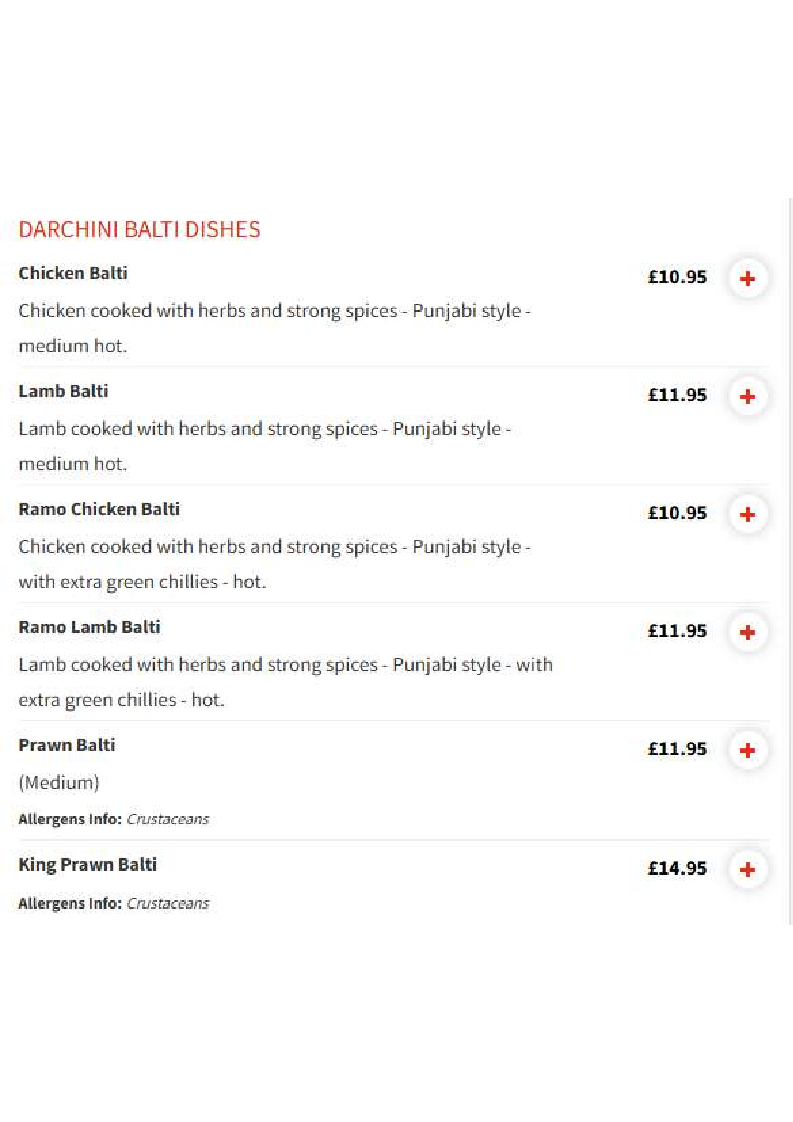
Task: Click the Darchini Balti Dishes heading
Action: click(x=140, y=230)
